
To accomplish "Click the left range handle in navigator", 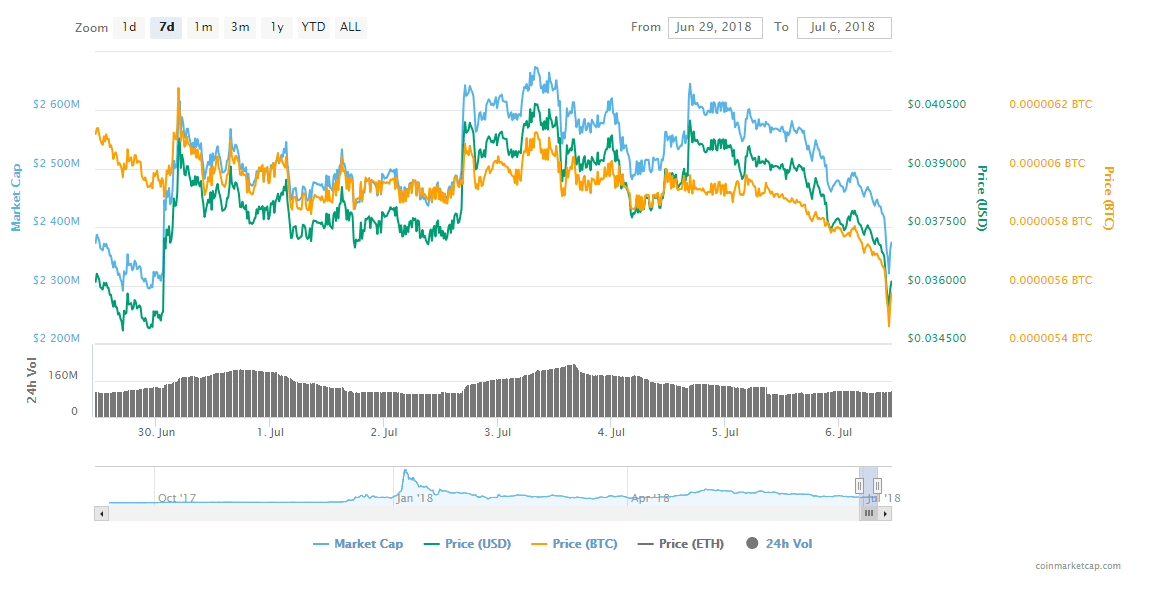I will click(858, 485).
